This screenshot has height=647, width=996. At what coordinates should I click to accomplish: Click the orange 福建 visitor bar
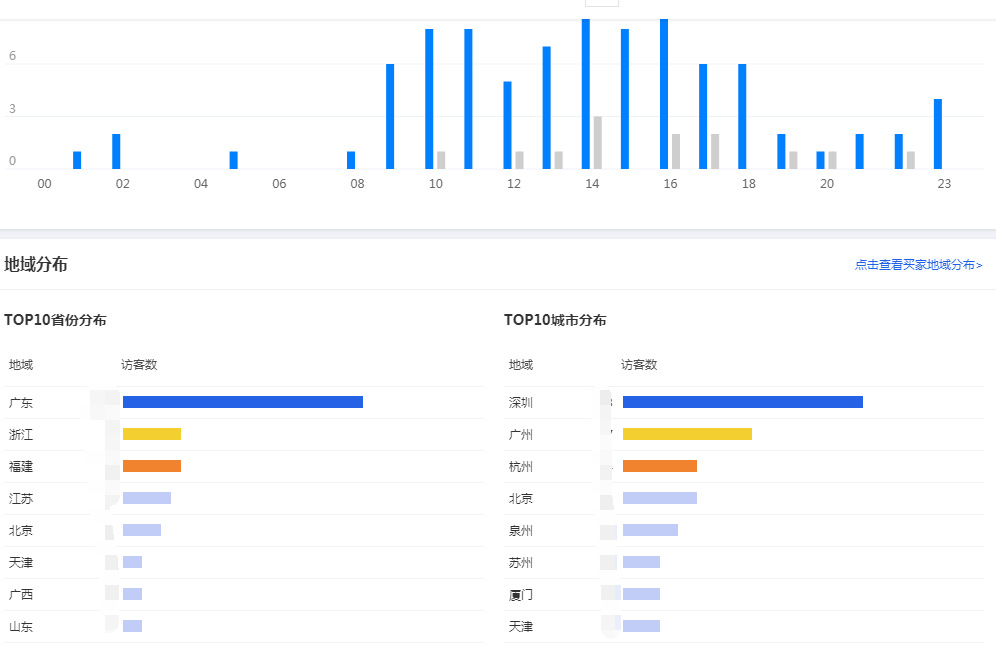[152, 466]
